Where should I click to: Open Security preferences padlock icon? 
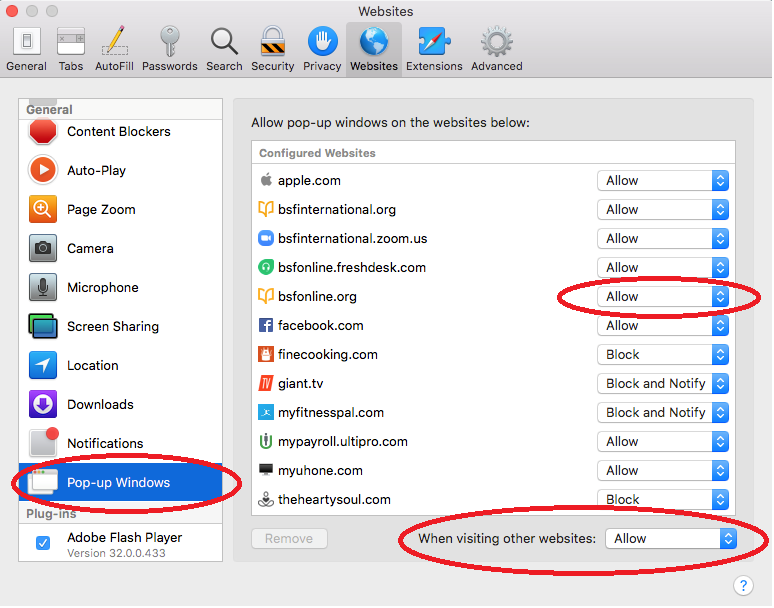click(272, 41)
